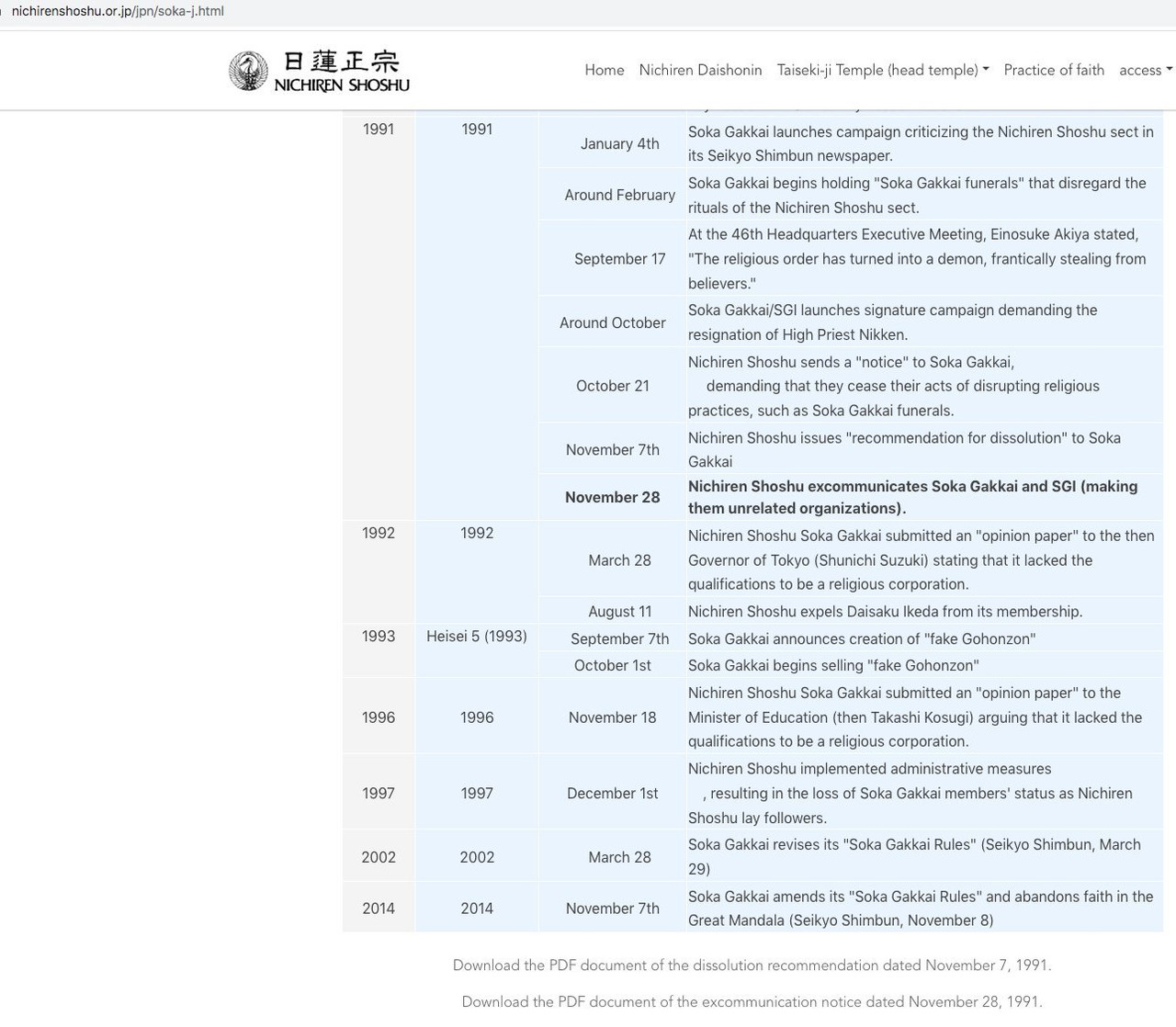
Task: Expand the Taiseki-ji Temple (head temple) dropdown
Action: (883, 70)
